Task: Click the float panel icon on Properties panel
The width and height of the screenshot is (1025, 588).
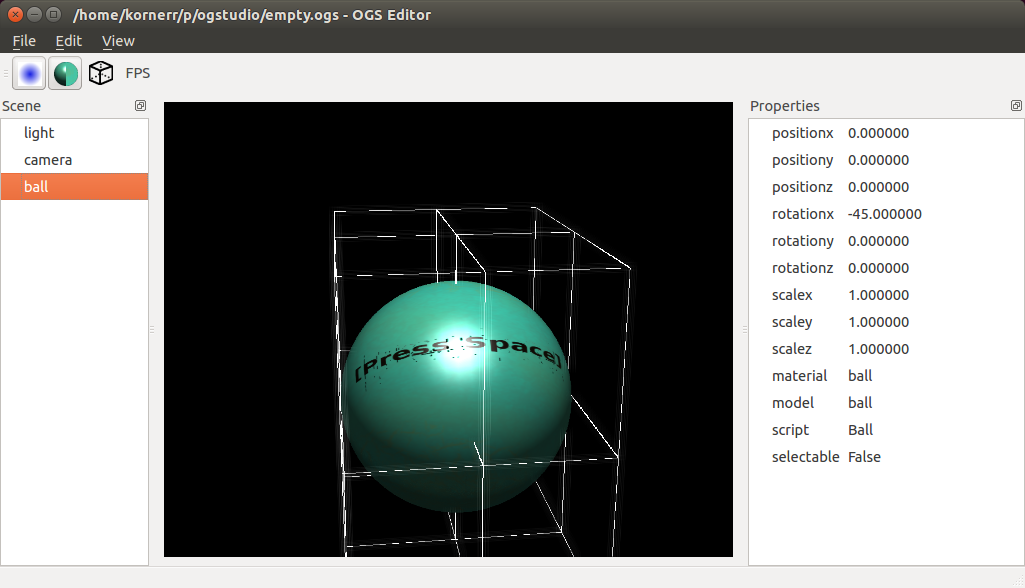Action: point(1016,105)
